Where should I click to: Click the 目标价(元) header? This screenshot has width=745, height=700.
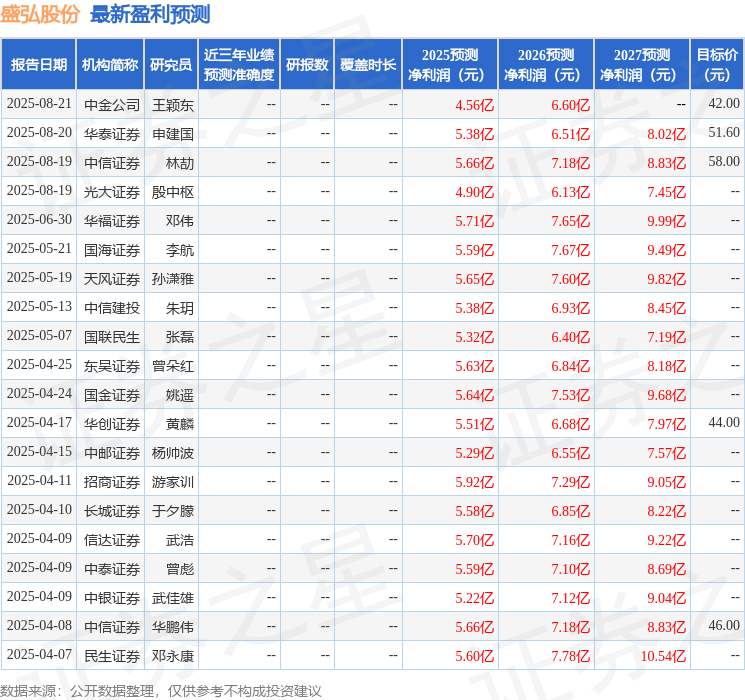[717, 65]
